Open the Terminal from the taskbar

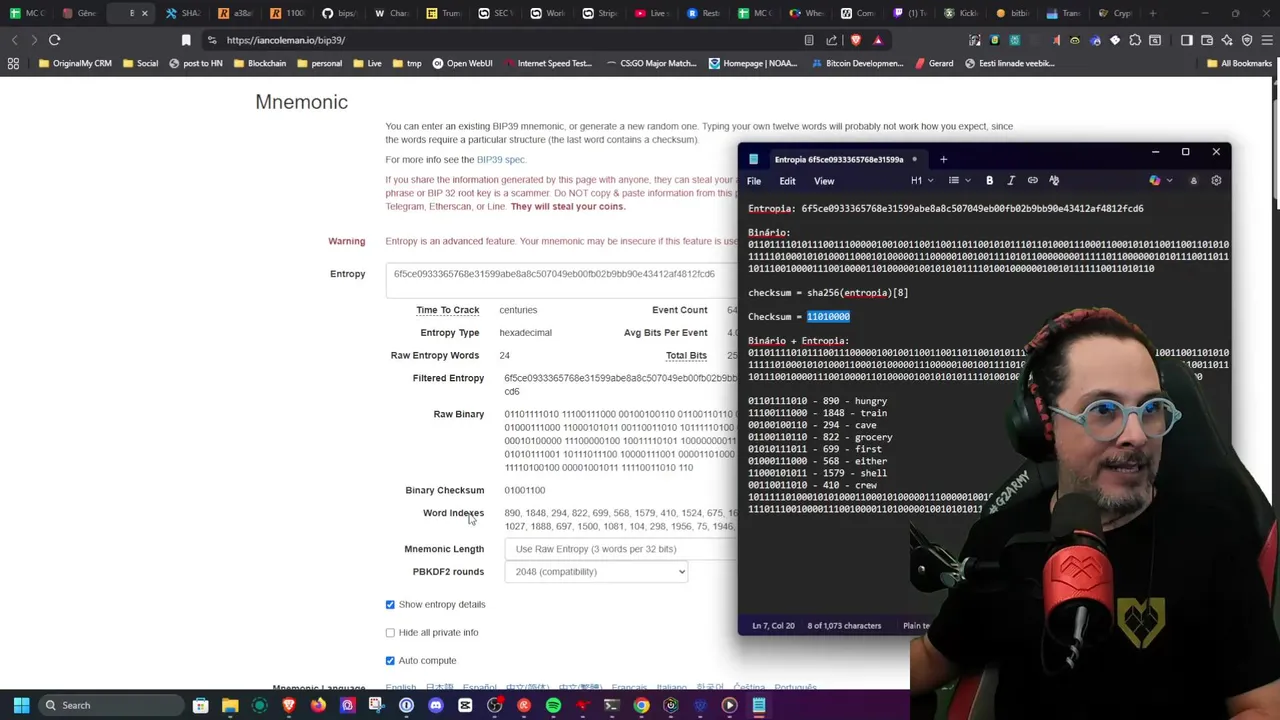tap(612, 705)
